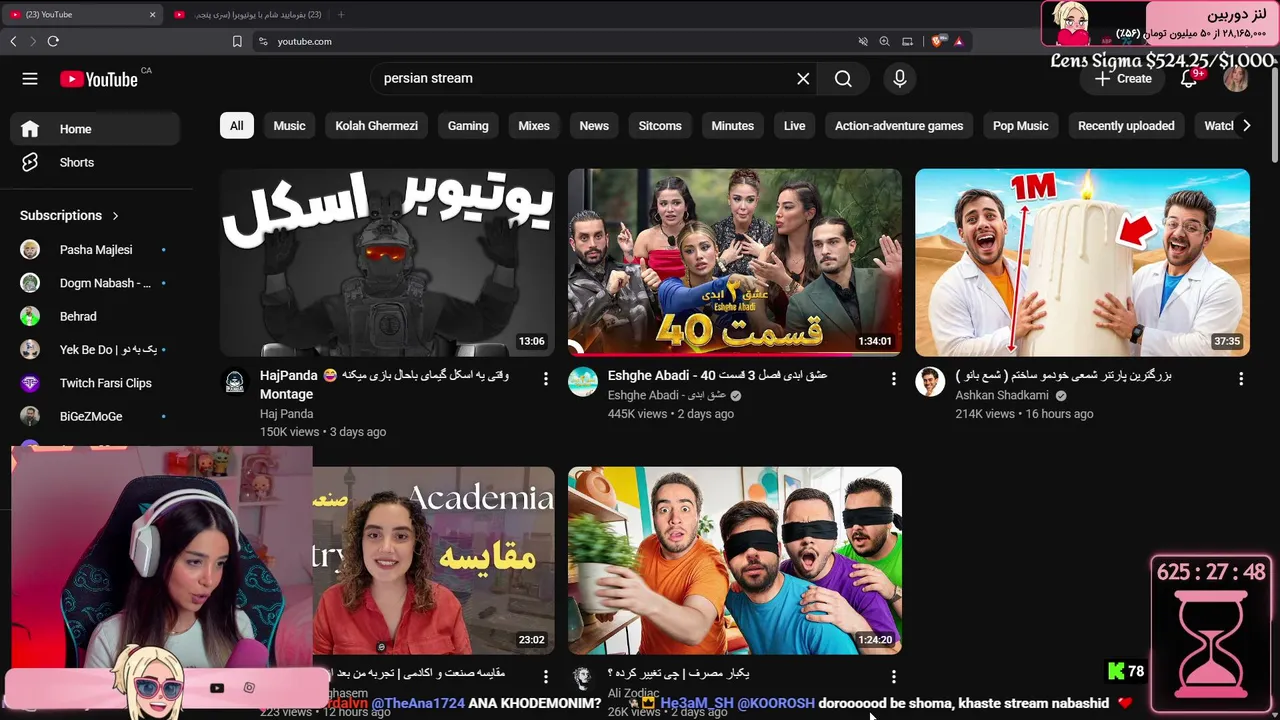Open the Ashkan Shadkami channel name link

pos(1004,396)
